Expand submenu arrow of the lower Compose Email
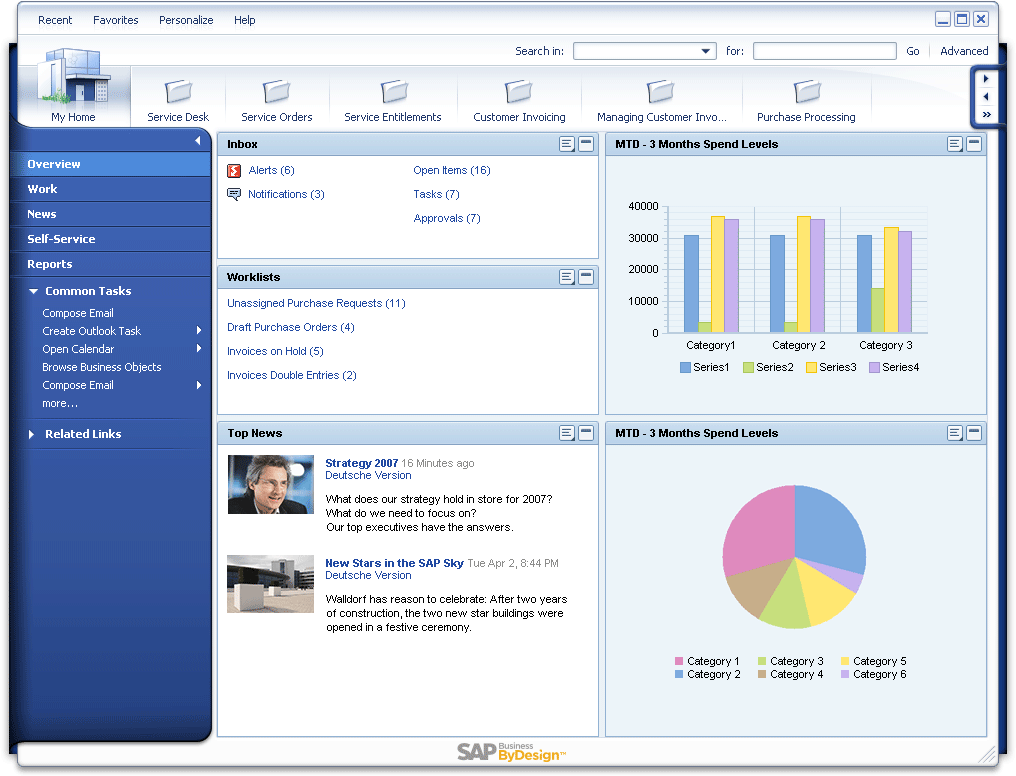Viewport: 1016px width, 776px height. pyautogui.click(x=199, y=385)
